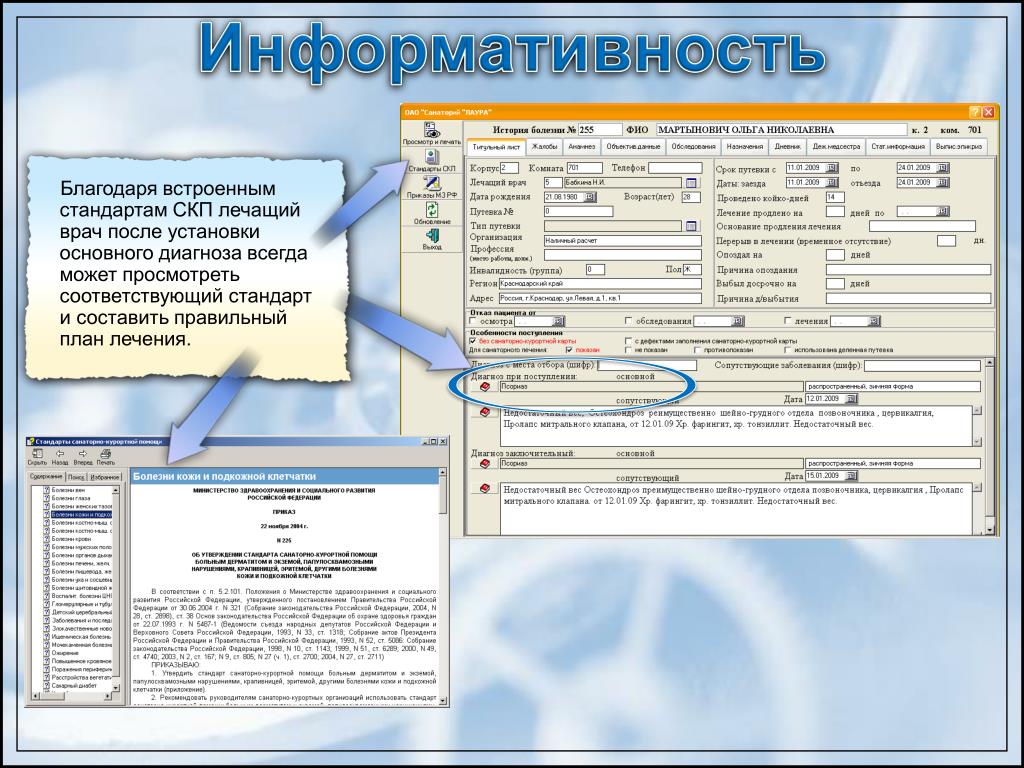1024x768 pixels.
Task: Click the standards document vertical scrollbar thumb
Action: click(x=443, y=495)
